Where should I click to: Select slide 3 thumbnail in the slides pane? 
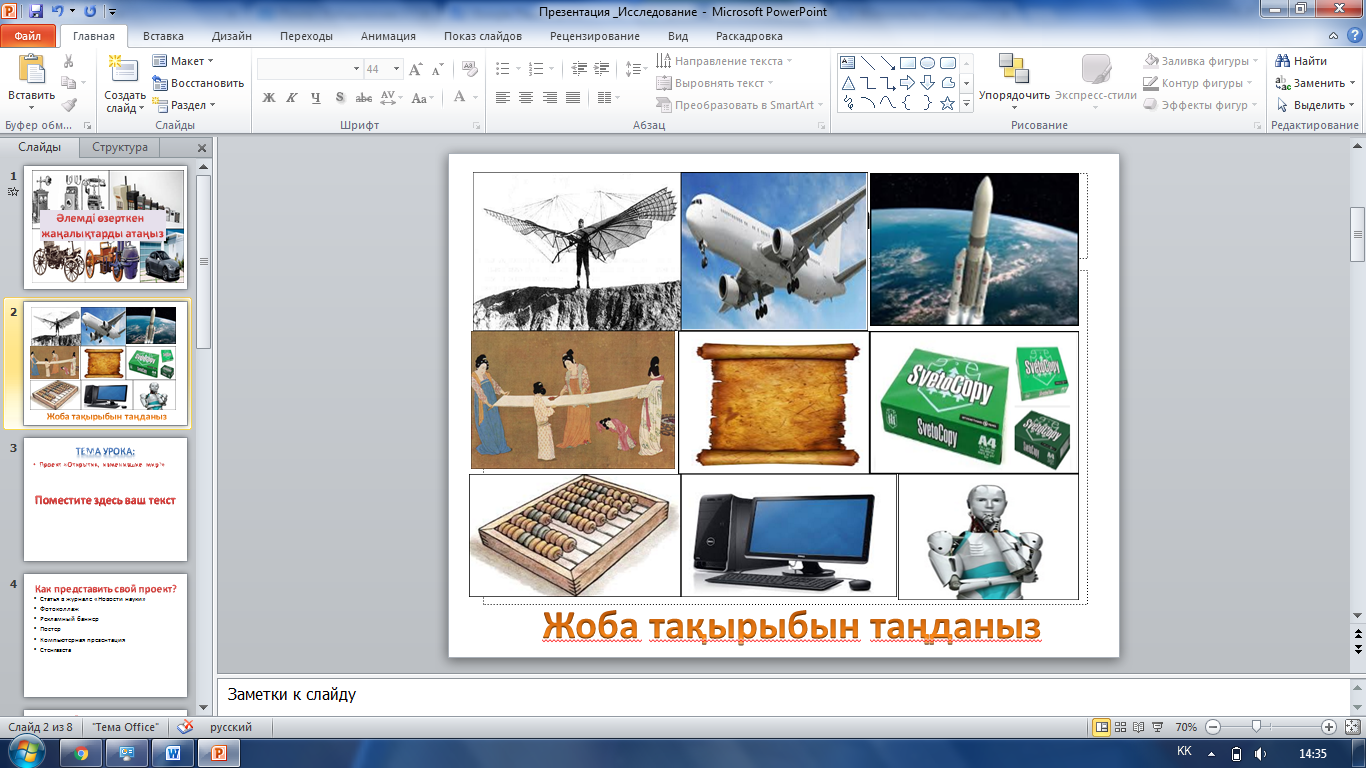105,499
